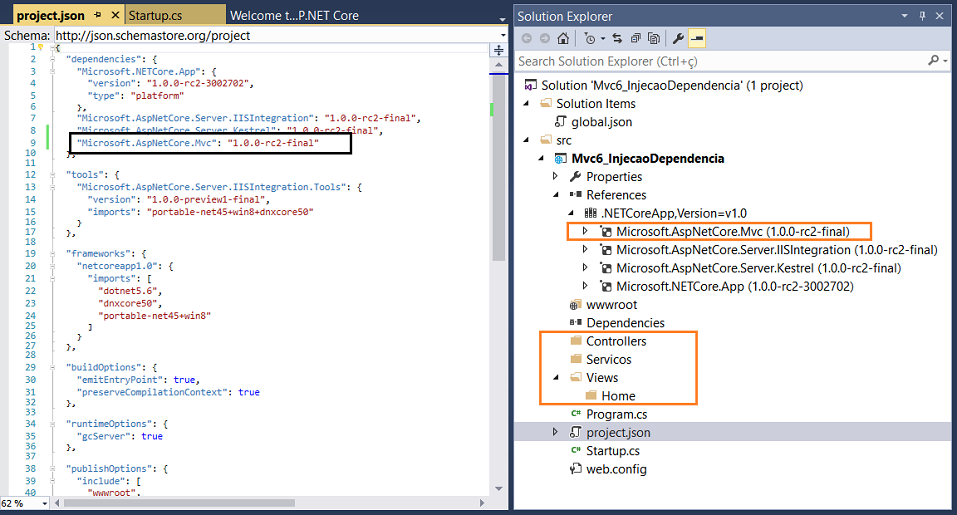
Task: Expand Microsoft.AspNetCore.Server.Kestrel reference
Action: click(x=585, y=267)
